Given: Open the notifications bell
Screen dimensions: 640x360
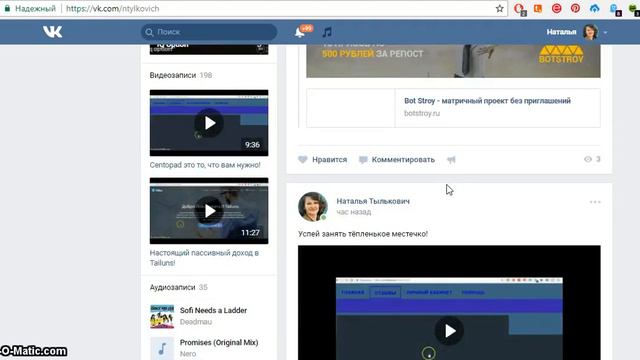Looking at the screenshot, I should [300, 32].
